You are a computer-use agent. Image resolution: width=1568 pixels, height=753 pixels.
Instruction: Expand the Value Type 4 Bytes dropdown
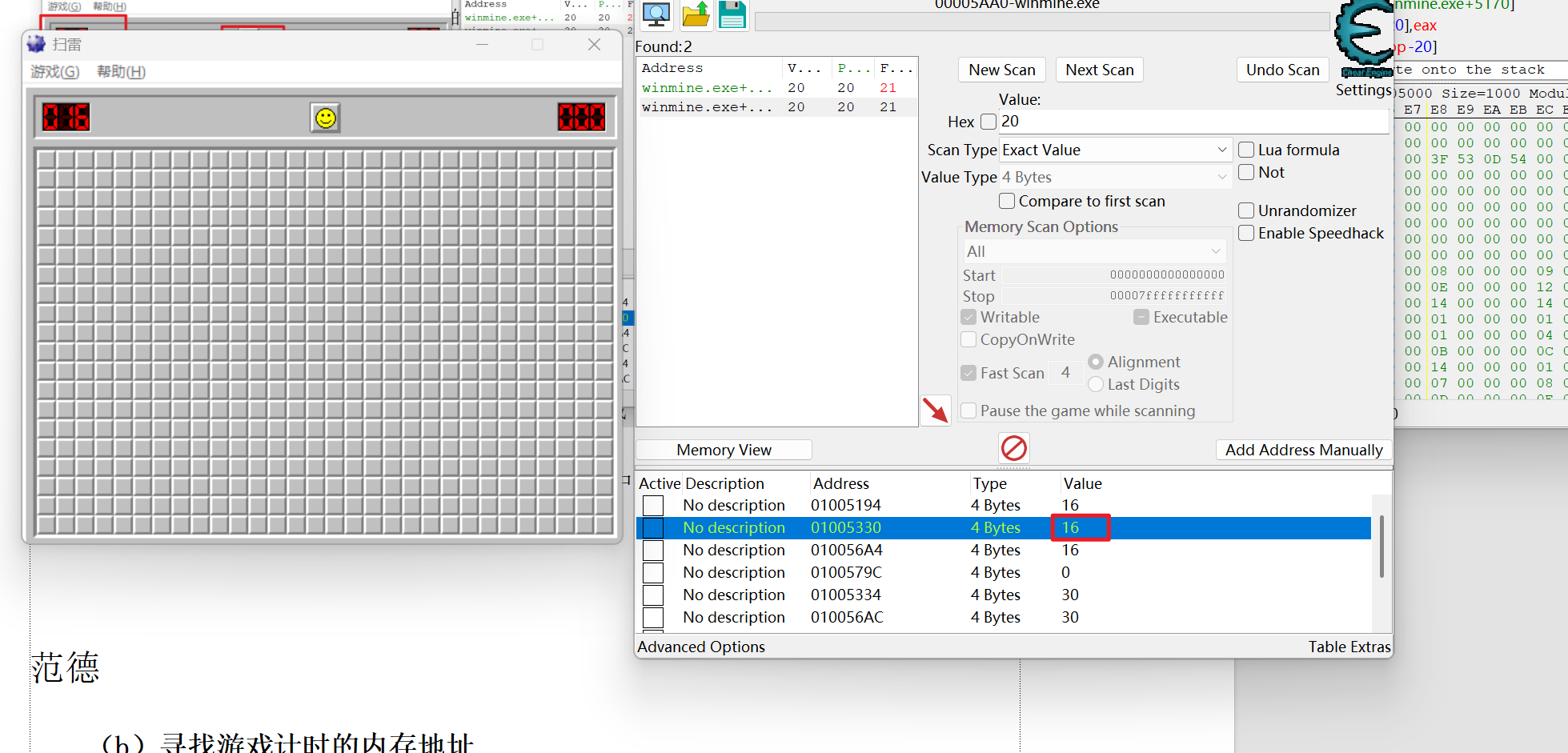[1115, 177]
